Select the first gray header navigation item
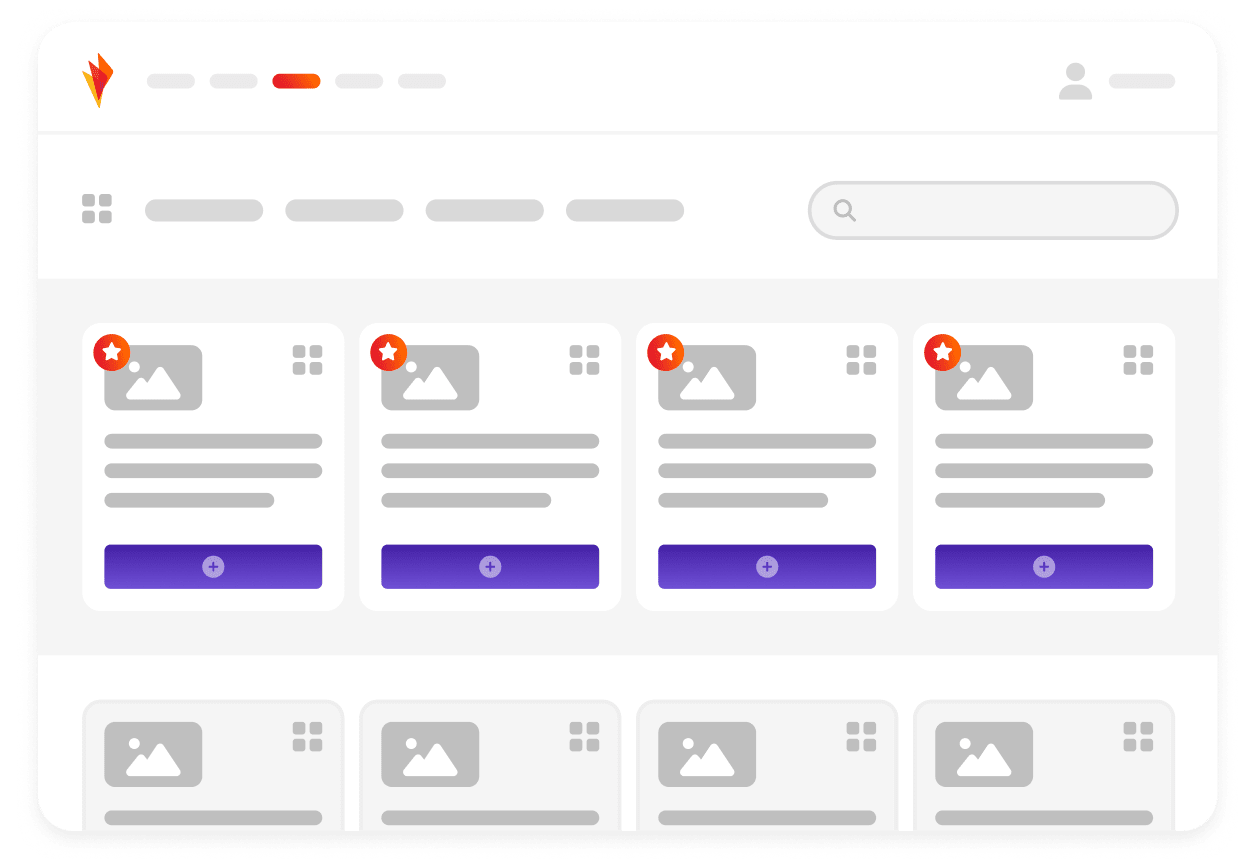The width and height of the screenshot is (1254, 860). coord(171,81)
